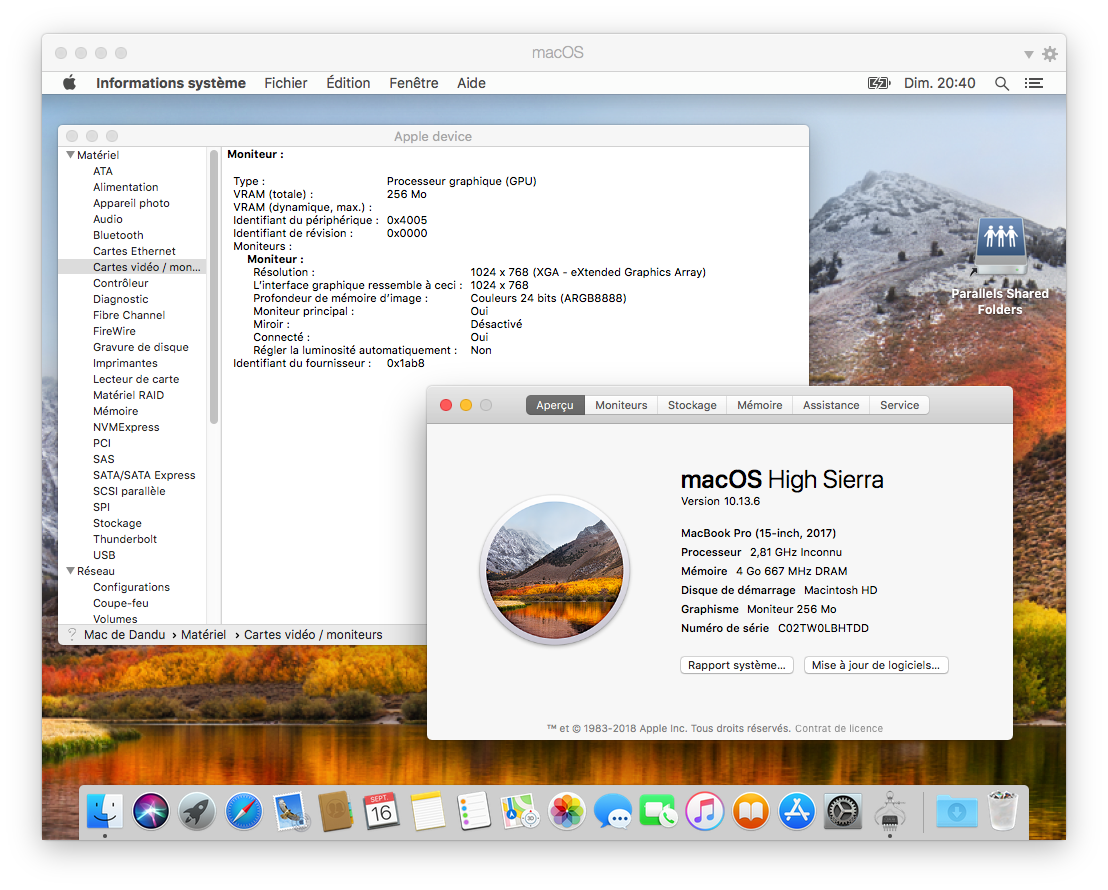Open Launchpad rocket icon in Dock
The height and width of the screenshot is (890, 1108).
click(x=197, y=811)
